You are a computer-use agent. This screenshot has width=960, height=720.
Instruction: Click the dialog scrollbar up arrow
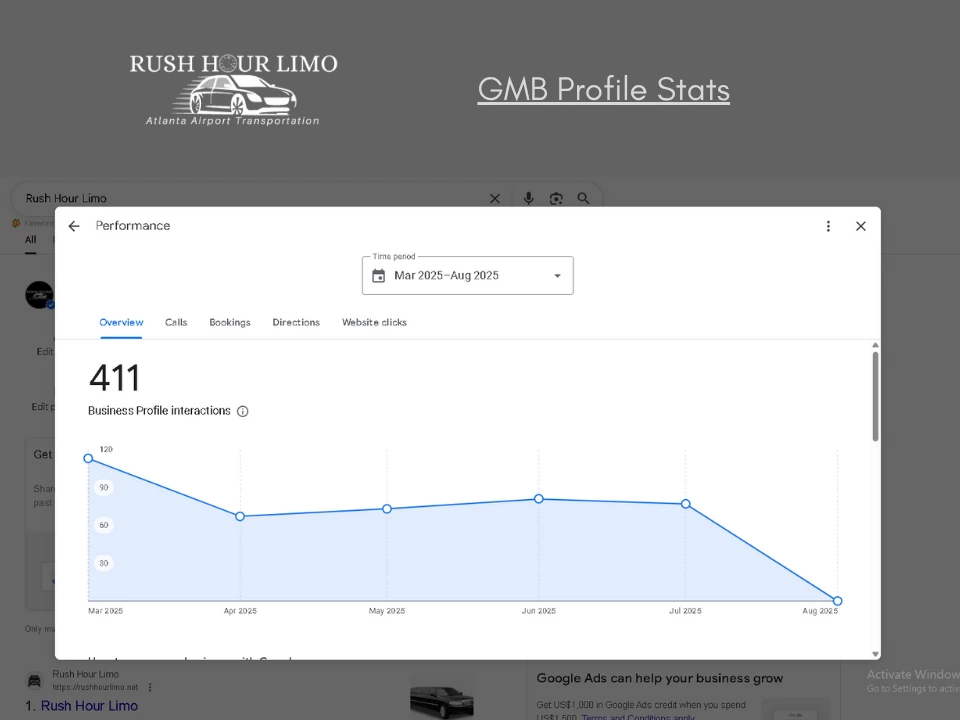876,346
